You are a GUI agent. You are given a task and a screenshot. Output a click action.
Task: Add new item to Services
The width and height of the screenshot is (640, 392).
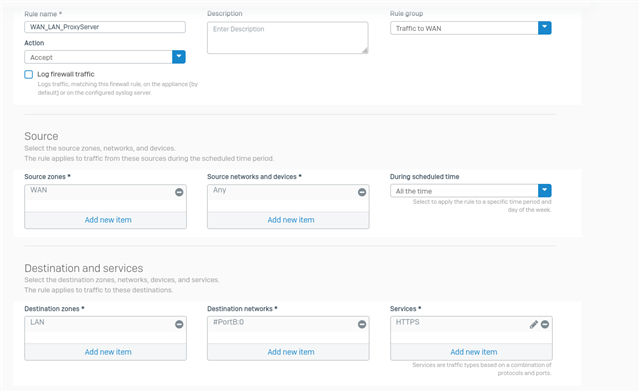pos(474,352)
